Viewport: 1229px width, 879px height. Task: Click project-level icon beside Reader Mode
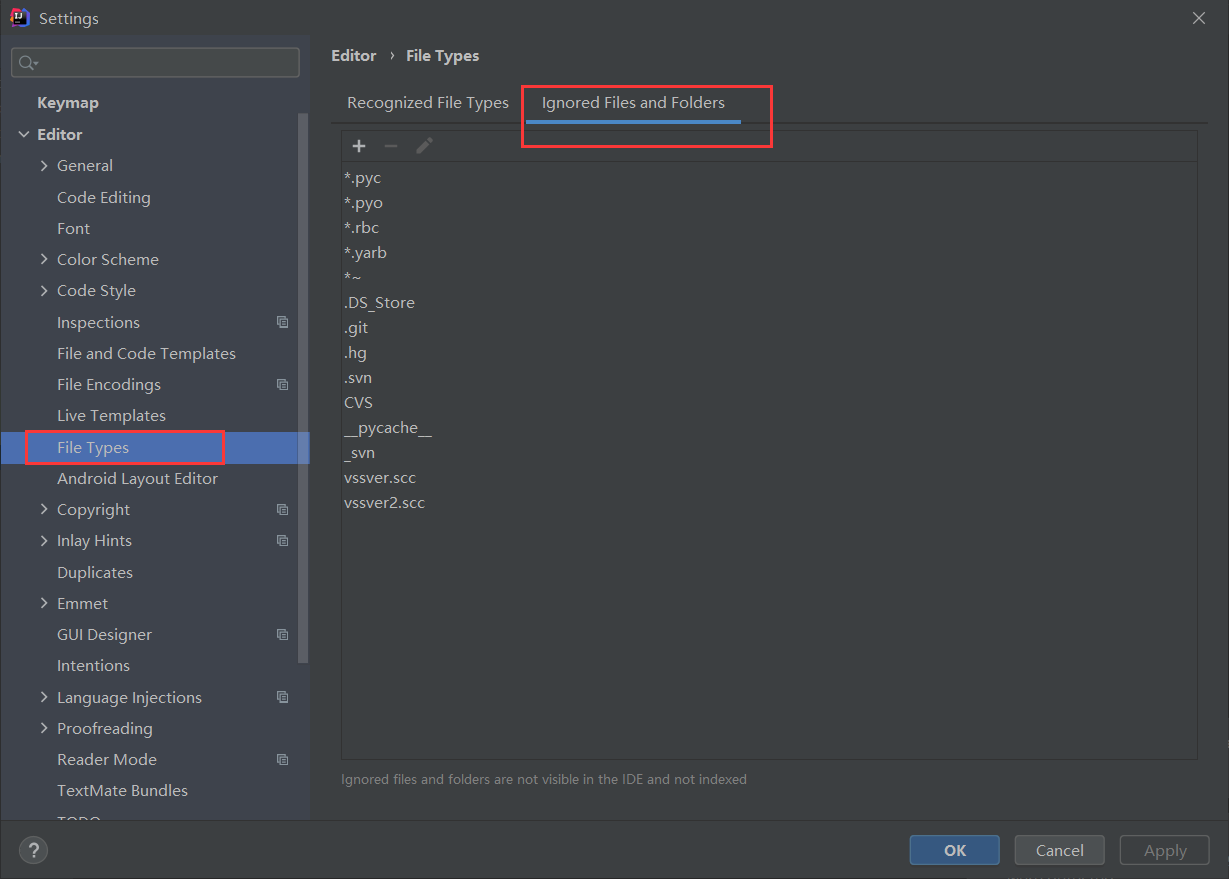point(283,760)
